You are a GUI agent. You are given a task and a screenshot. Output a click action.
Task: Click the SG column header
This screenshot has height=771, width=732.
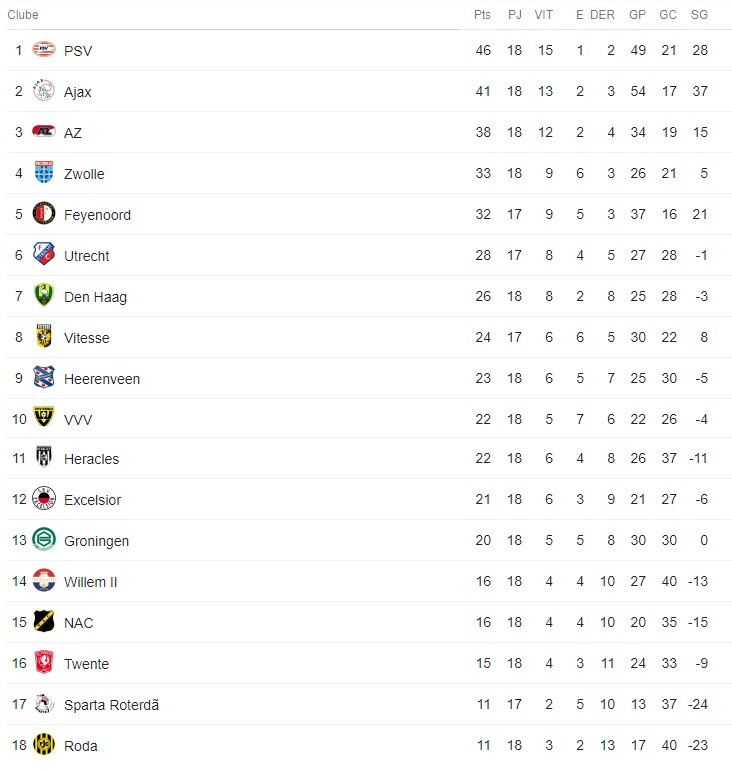pyautogui.click(x=699, y=15)
